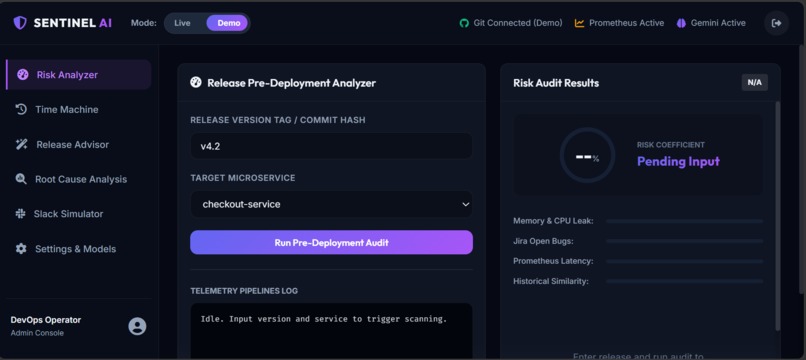Expand dropdown using the chevron arrow

click(465, 204)
